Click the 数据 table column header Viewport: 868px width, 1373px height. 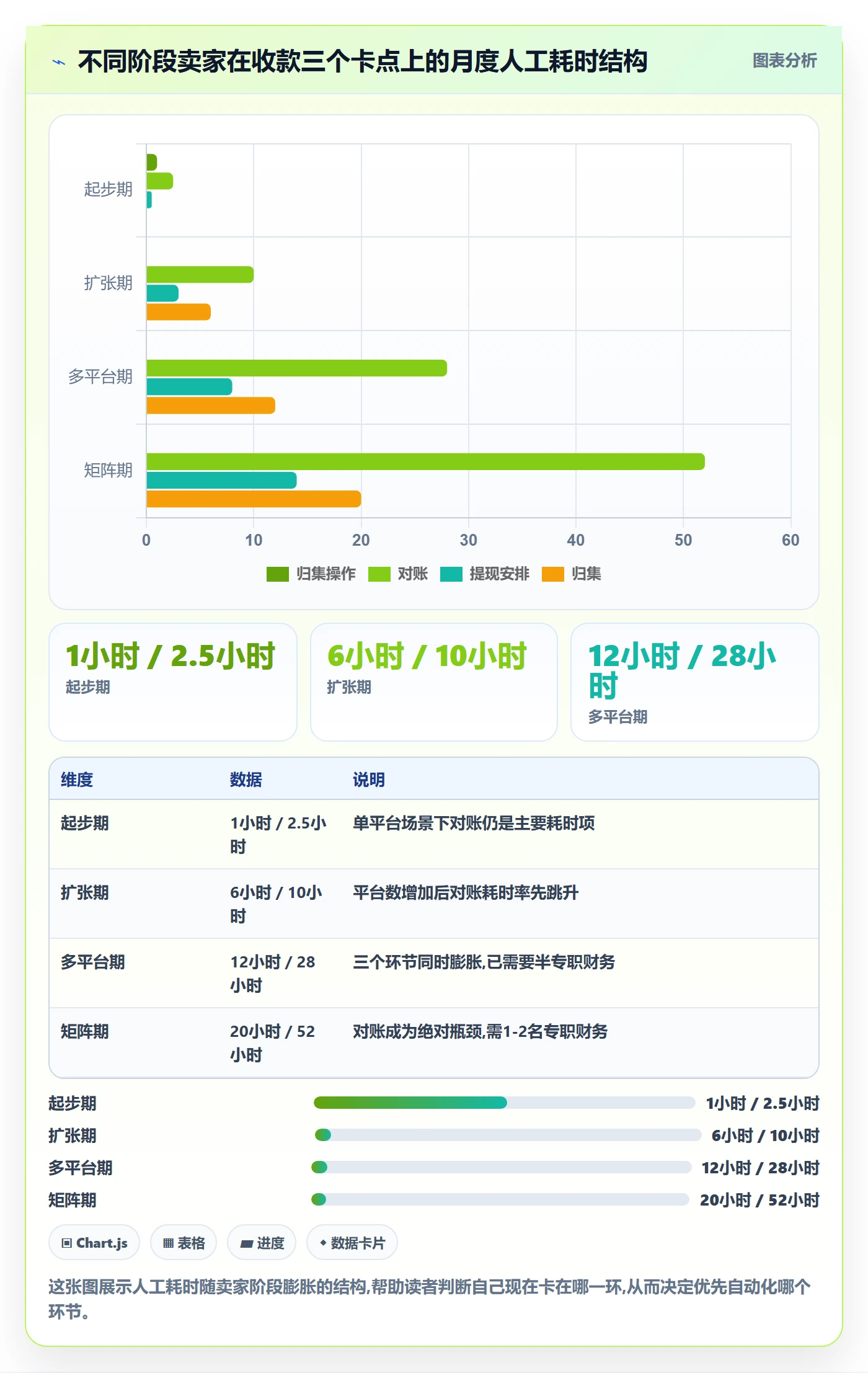[x=246, y=780]
